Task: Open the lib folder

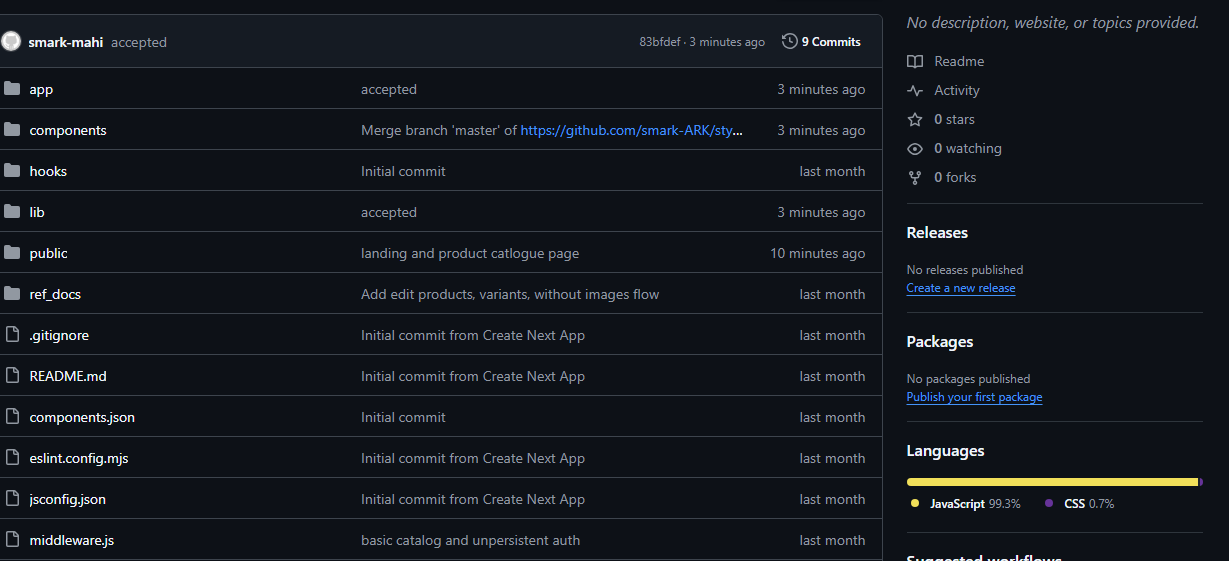Action: pyautogui.click(x=37, y=212)
